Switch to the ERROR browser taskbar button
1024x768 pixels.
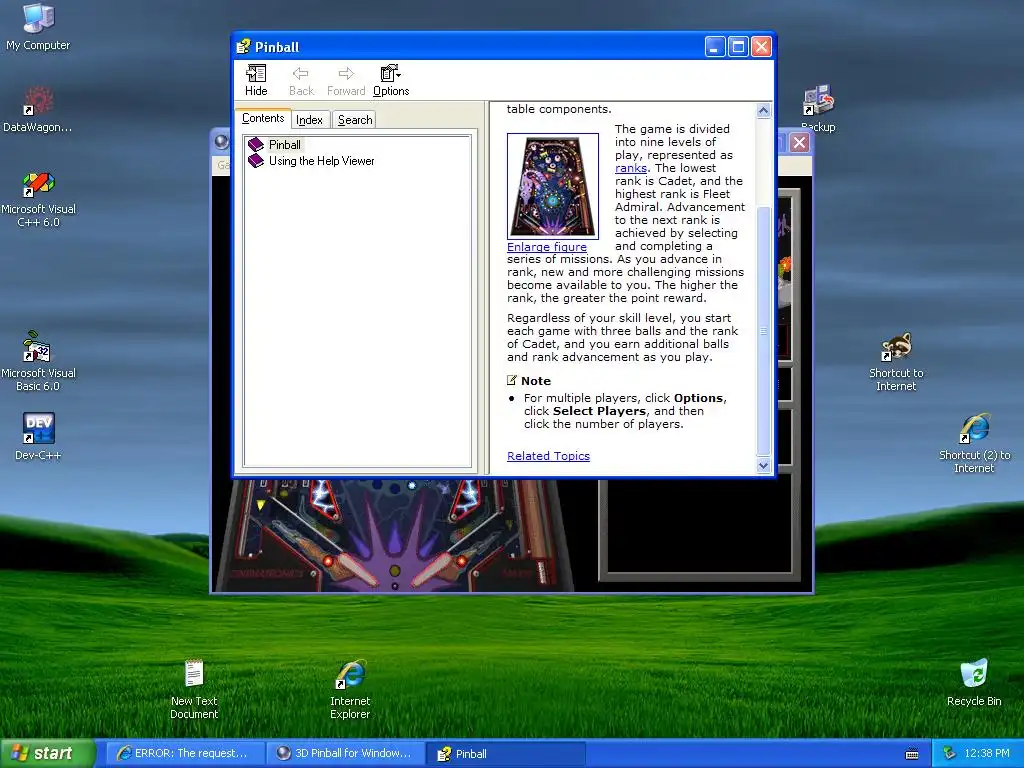(186, 753)
